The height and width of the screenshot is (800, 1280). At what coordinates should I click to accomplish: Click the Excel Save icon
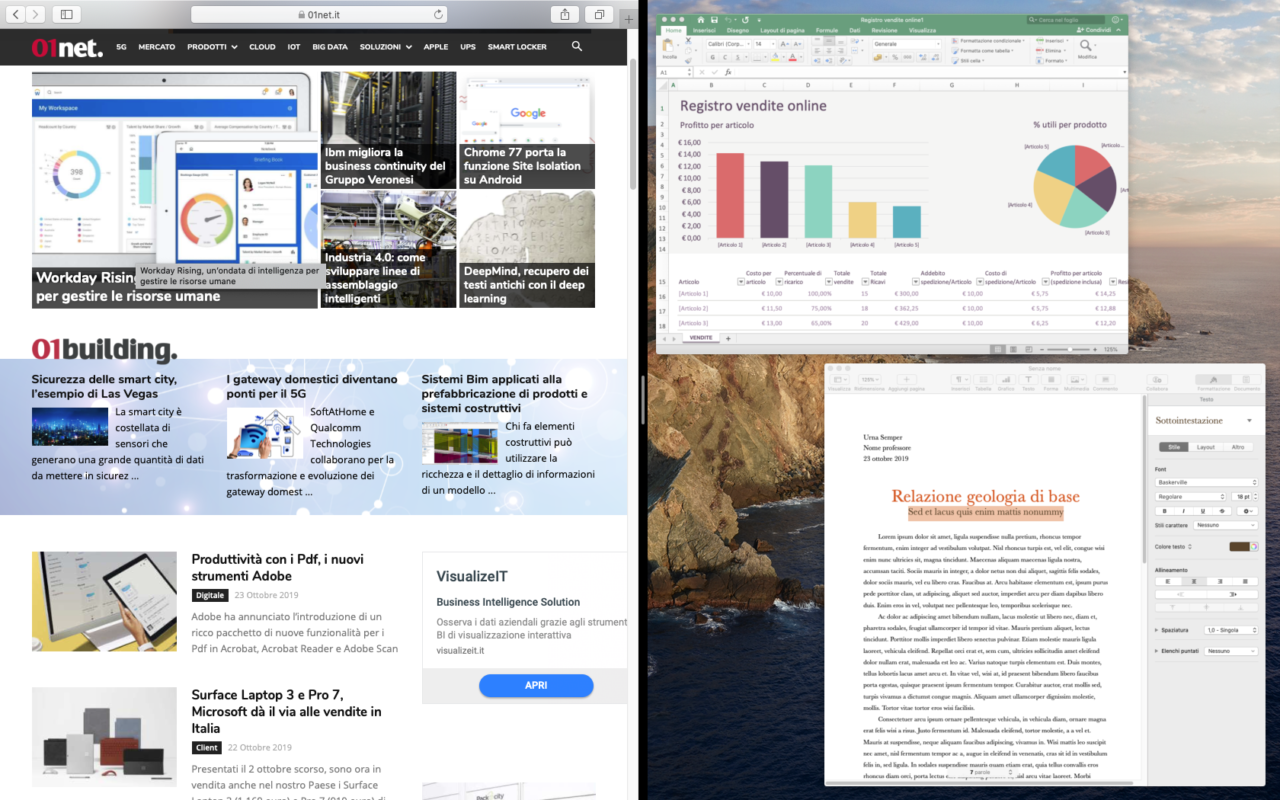point(712,20)
